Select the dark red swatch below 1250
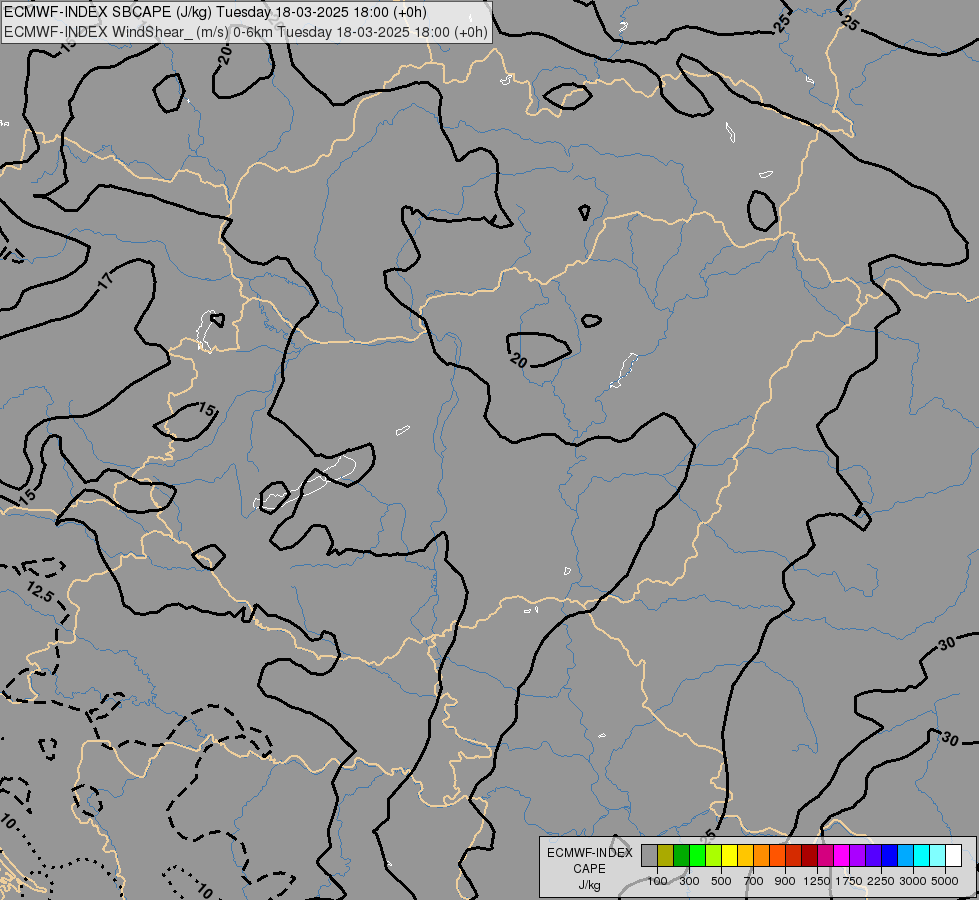The image size is (979, 900). tap(809, 856)
